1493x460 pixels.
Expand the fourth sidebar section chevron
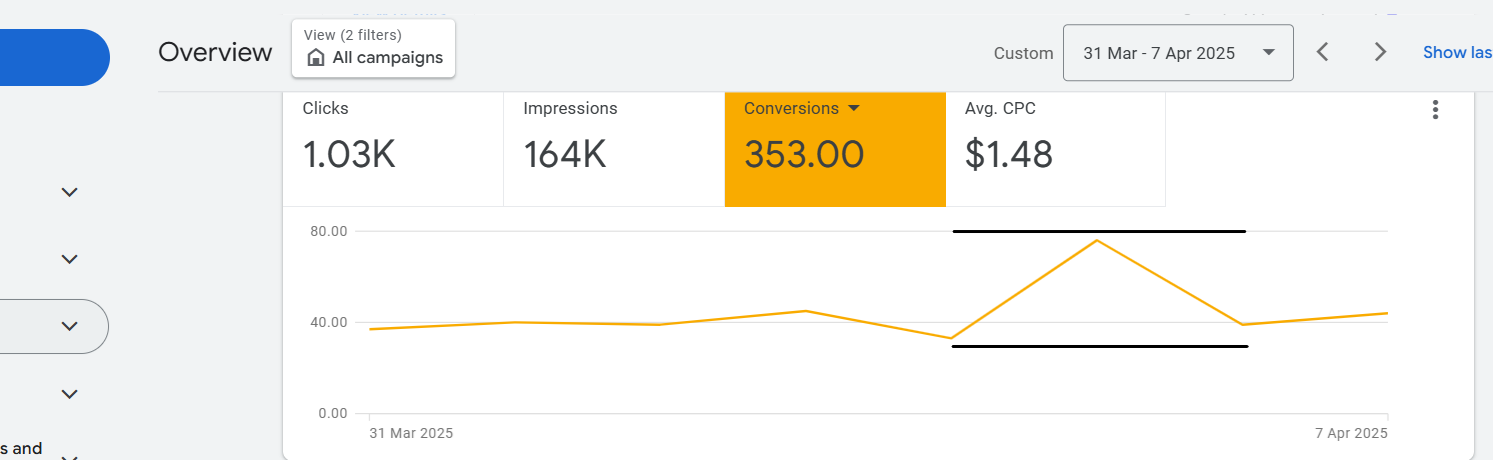69,394
